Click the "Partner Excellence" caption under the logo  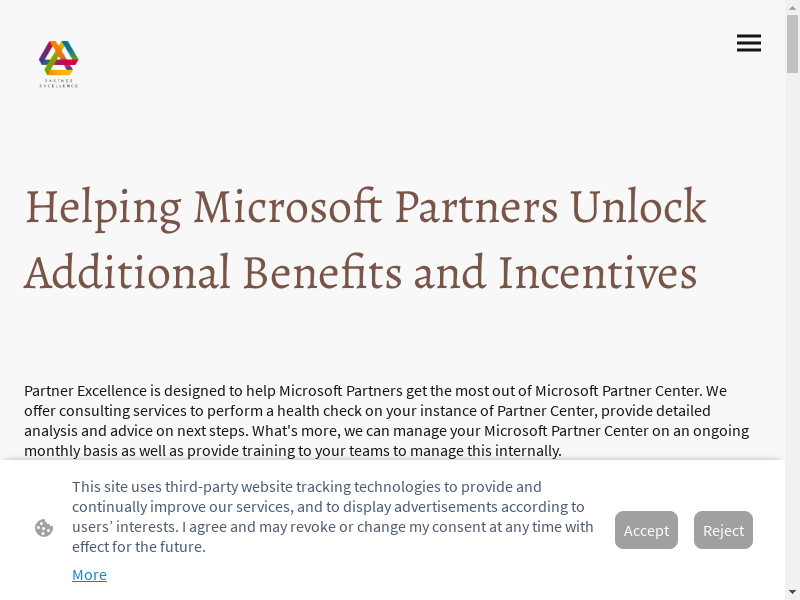click(59, 84)
